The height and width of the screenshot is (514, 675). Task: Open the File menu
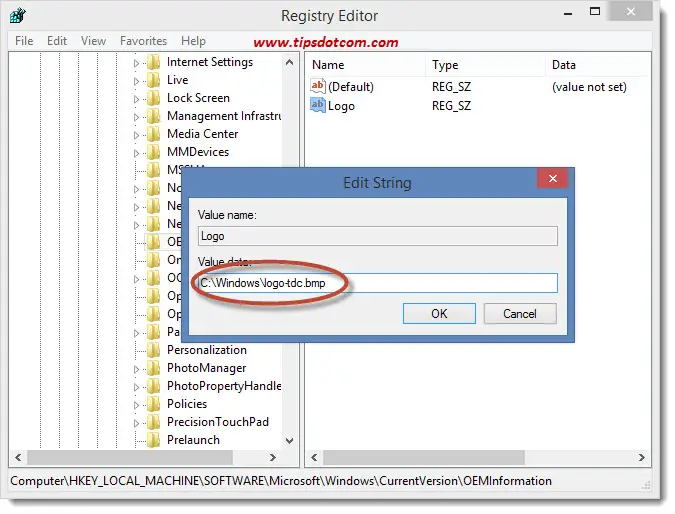pos(24,41)
